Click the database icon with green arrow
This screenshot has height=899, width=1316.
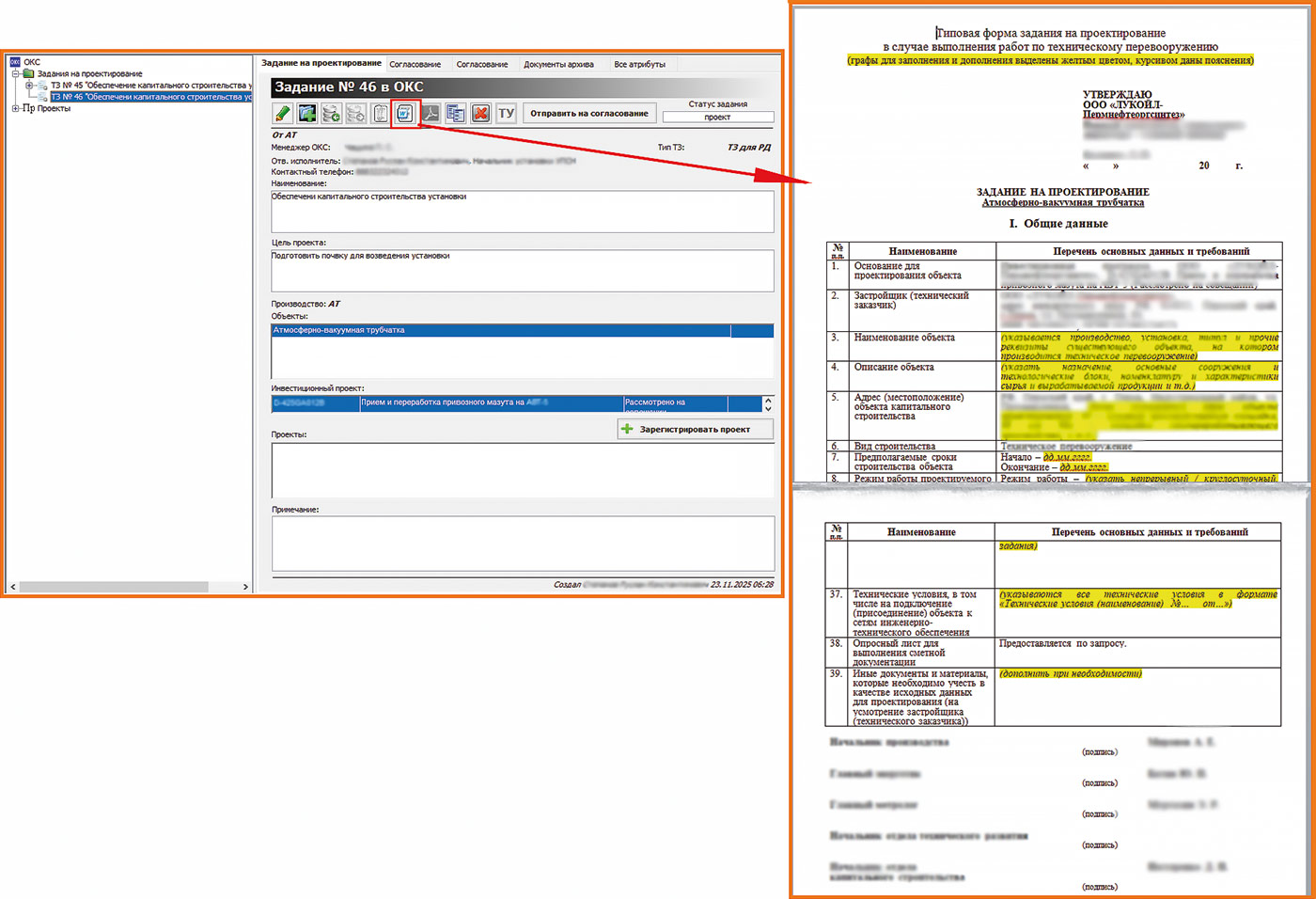click(331, 114)
